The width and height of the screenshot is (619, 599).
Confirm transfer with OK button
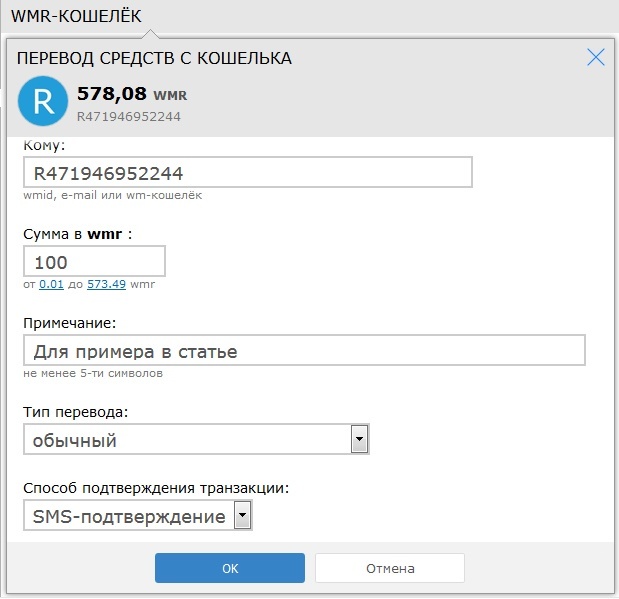[230, 568]
